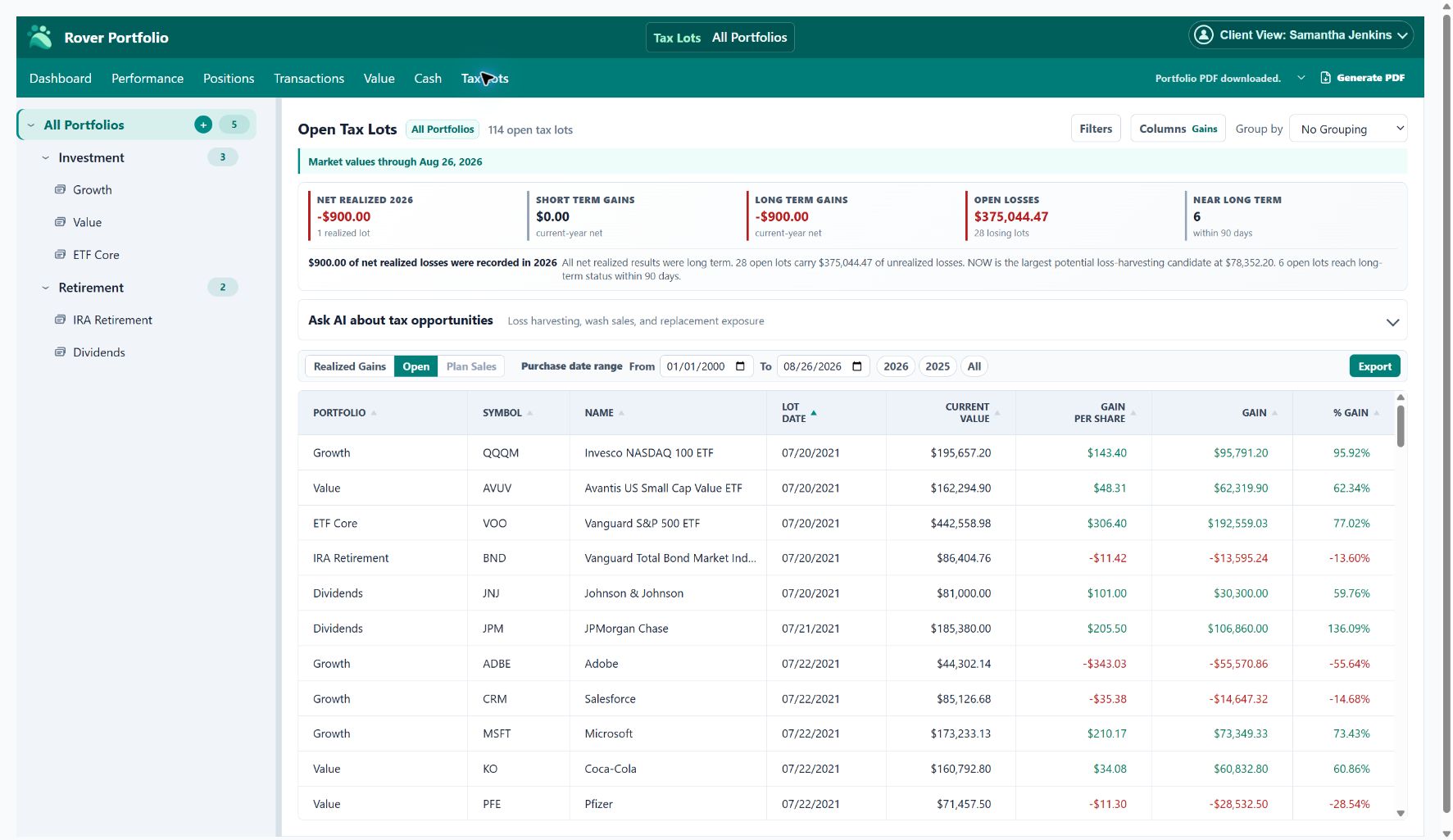
Task: Click the table vertical scrollbar thumb
Action: (1401, 426)
